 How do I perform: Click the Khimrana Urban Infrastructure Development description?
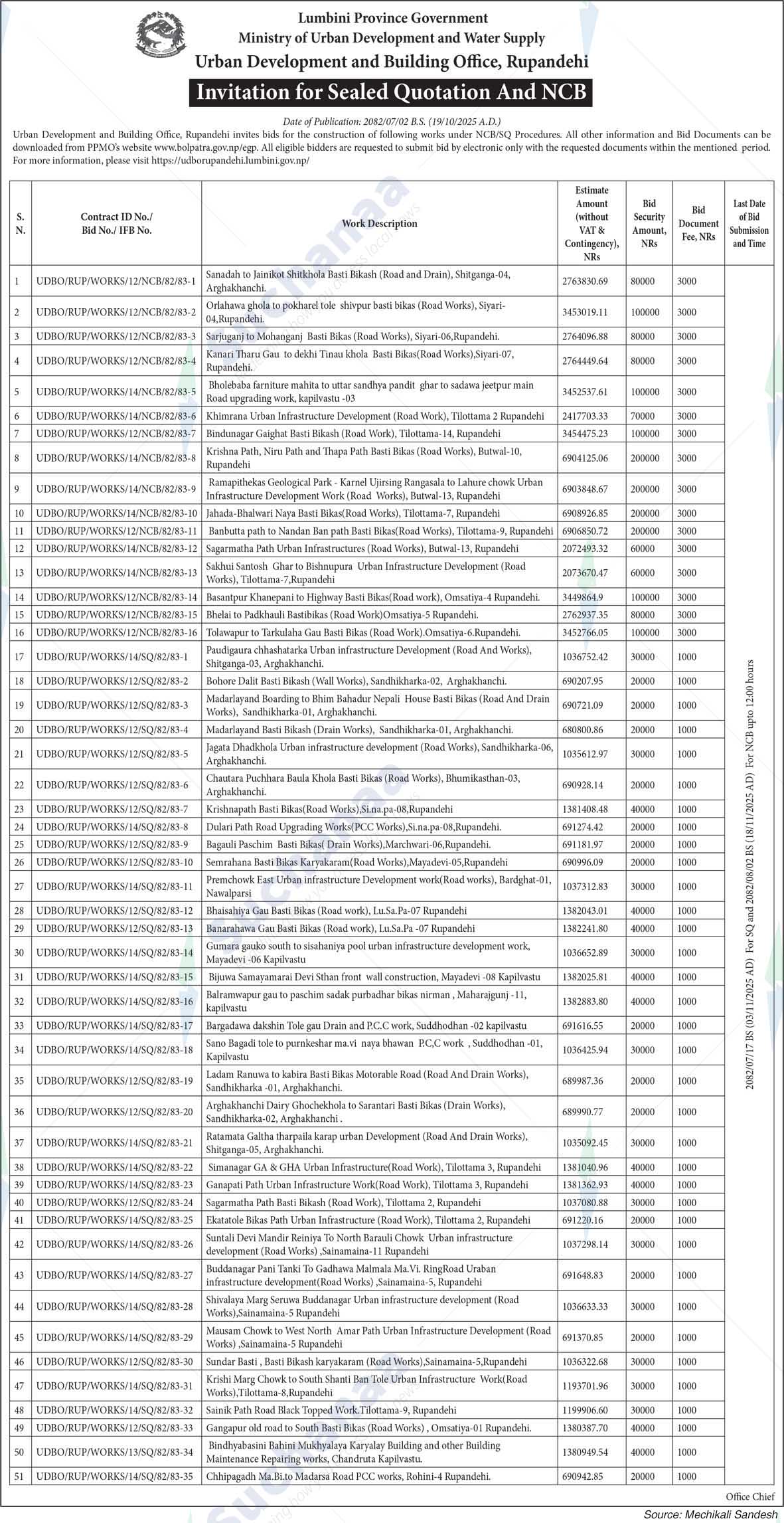coord(374,416)
